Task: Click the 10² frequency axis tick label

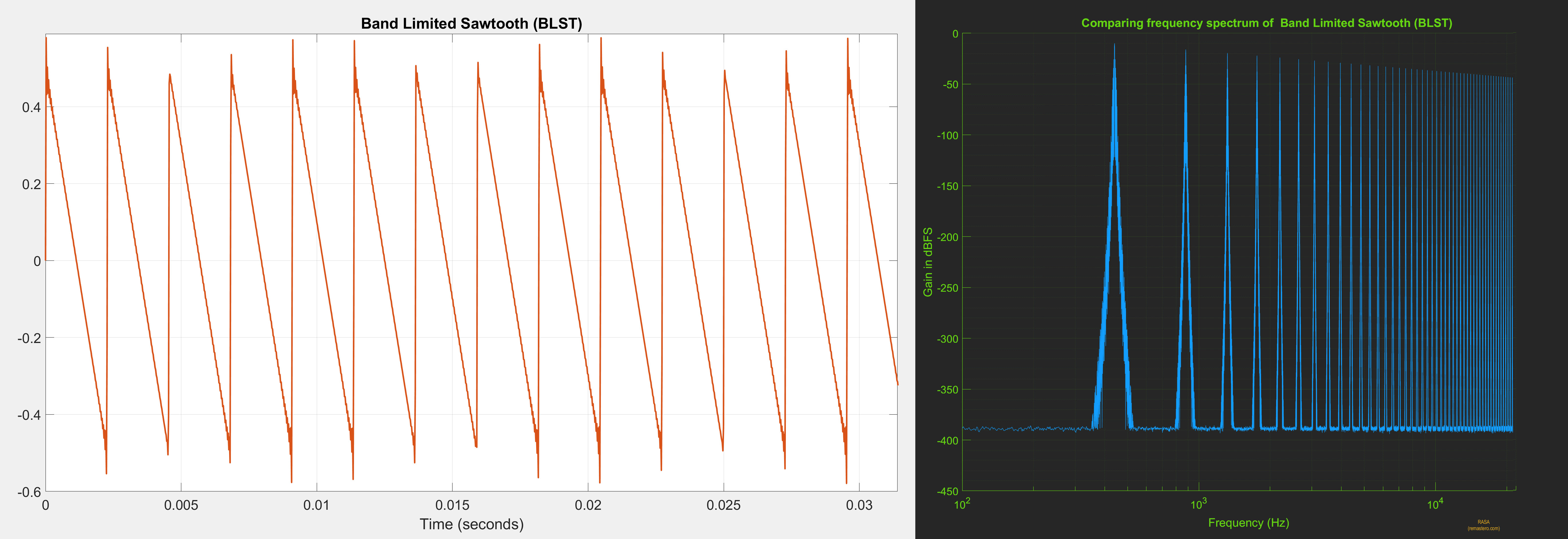Action: (x=962, y=504)
